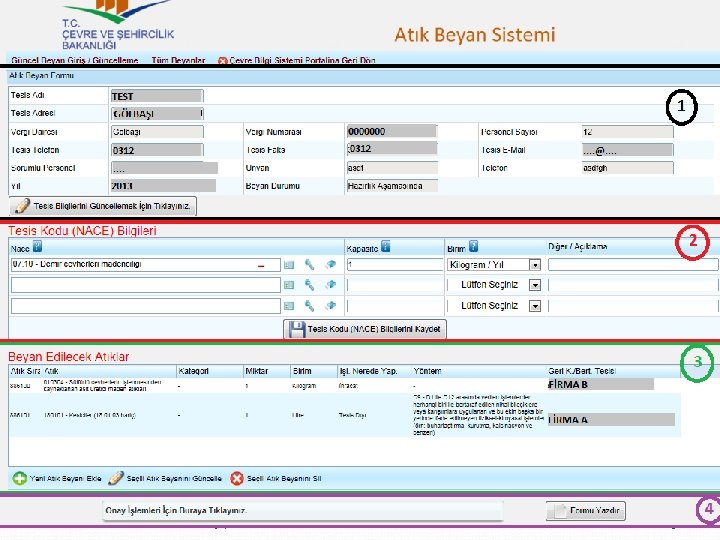This screenshot has width=720, height=540.
Task: Click eraser clear icon in the 07.10 row
Action: [x=331, y=264]
